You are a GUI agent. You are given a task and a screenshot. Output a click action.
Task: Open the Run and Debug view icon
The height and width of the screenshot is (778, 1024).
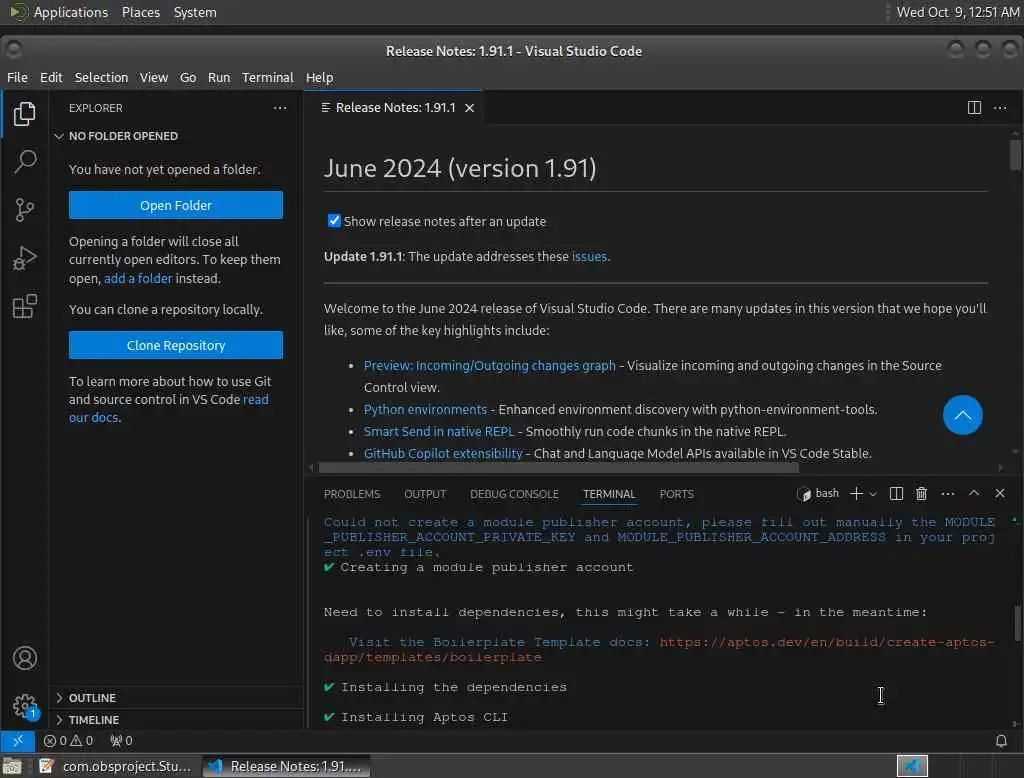(x=24, y=258)
